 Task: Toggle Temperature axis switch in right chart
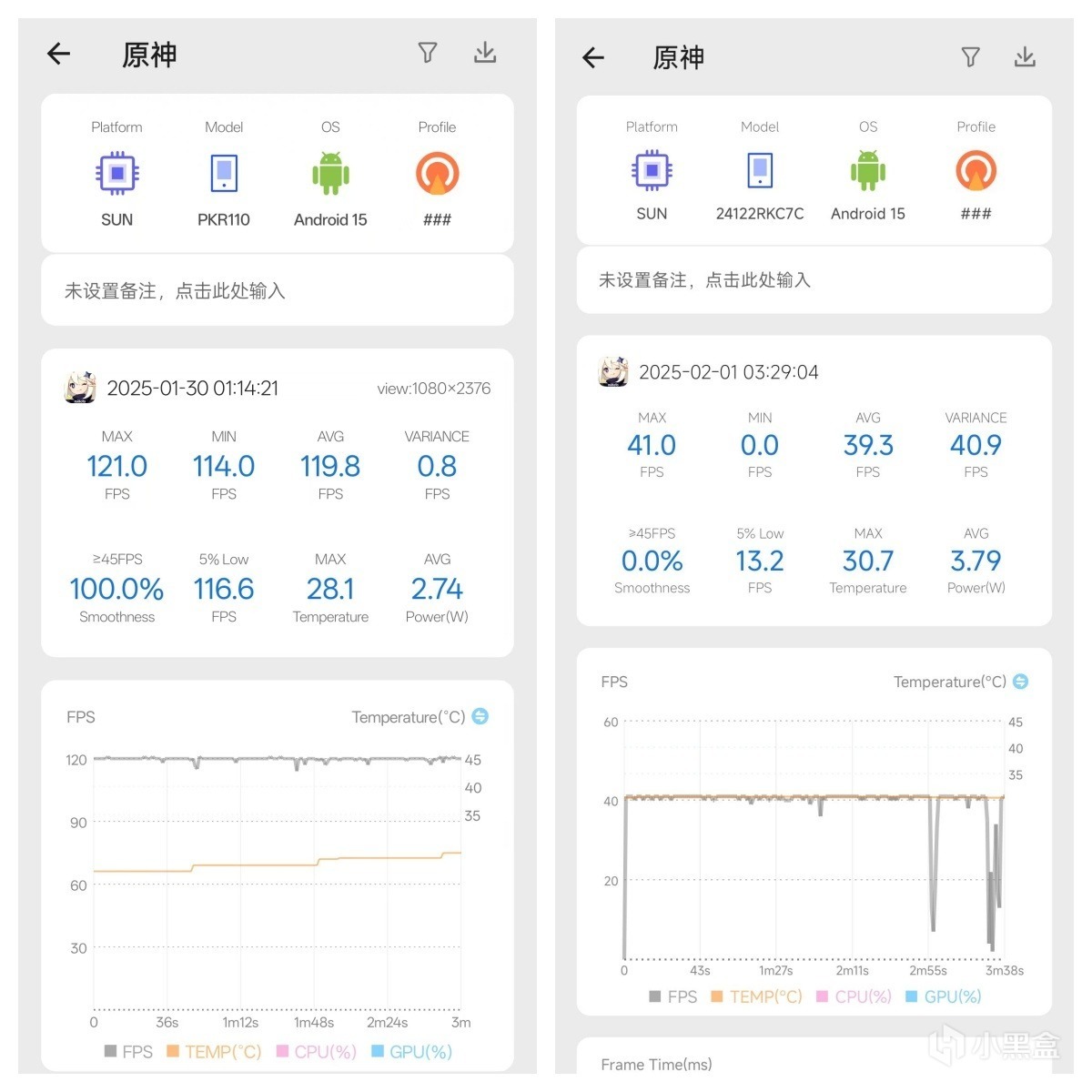pos(1021,682)
